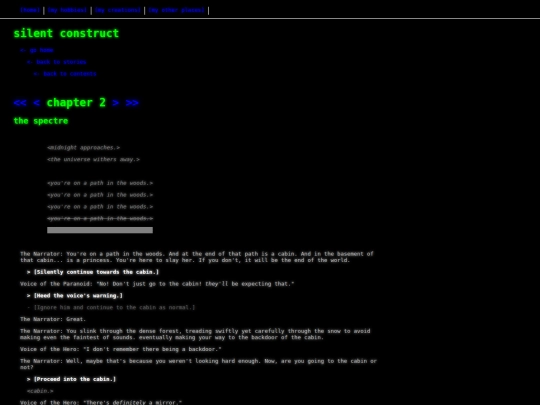Image resolution: width=540 pixels, height=405 pixels.
Task: Click Narrator's 'You slink through the dense forest' paragraph
Action: click(195, 334)
